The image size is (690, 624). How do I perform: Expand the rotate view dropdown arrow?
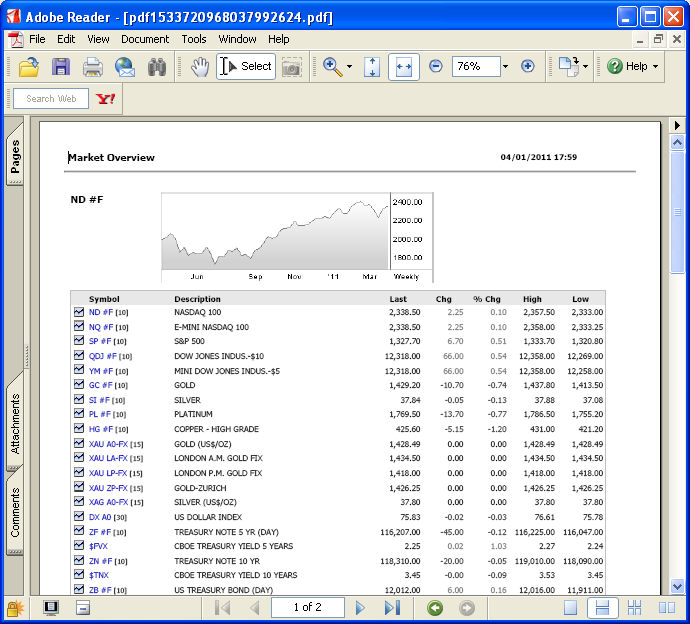585,67
